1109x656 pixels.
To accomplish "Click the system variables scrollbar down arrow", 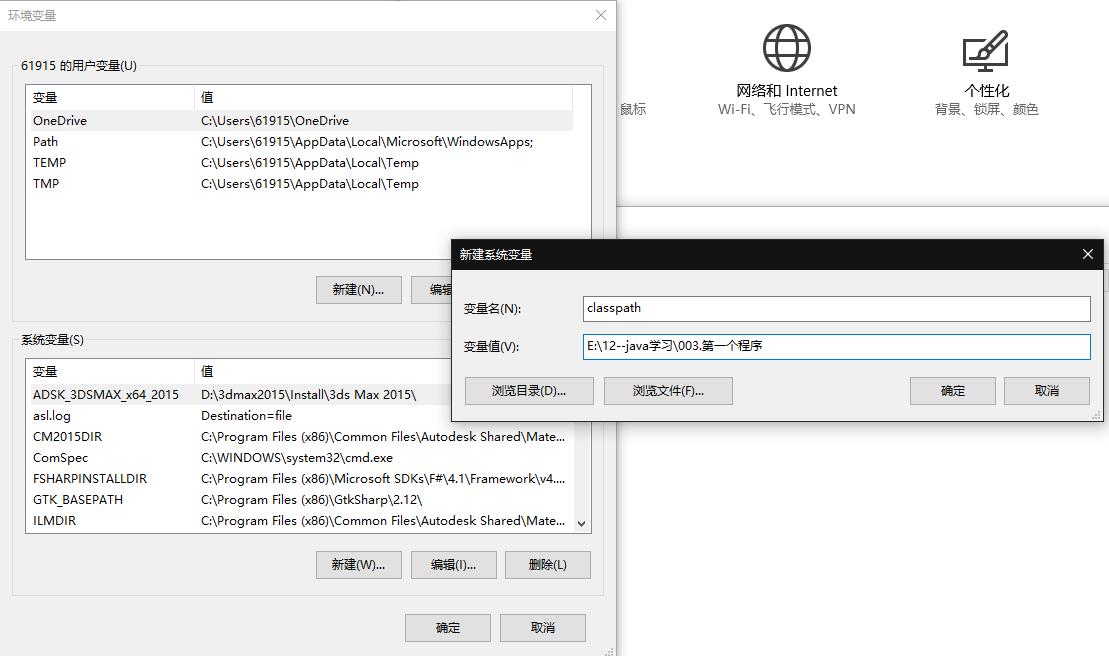I will [x=581, y=524].
